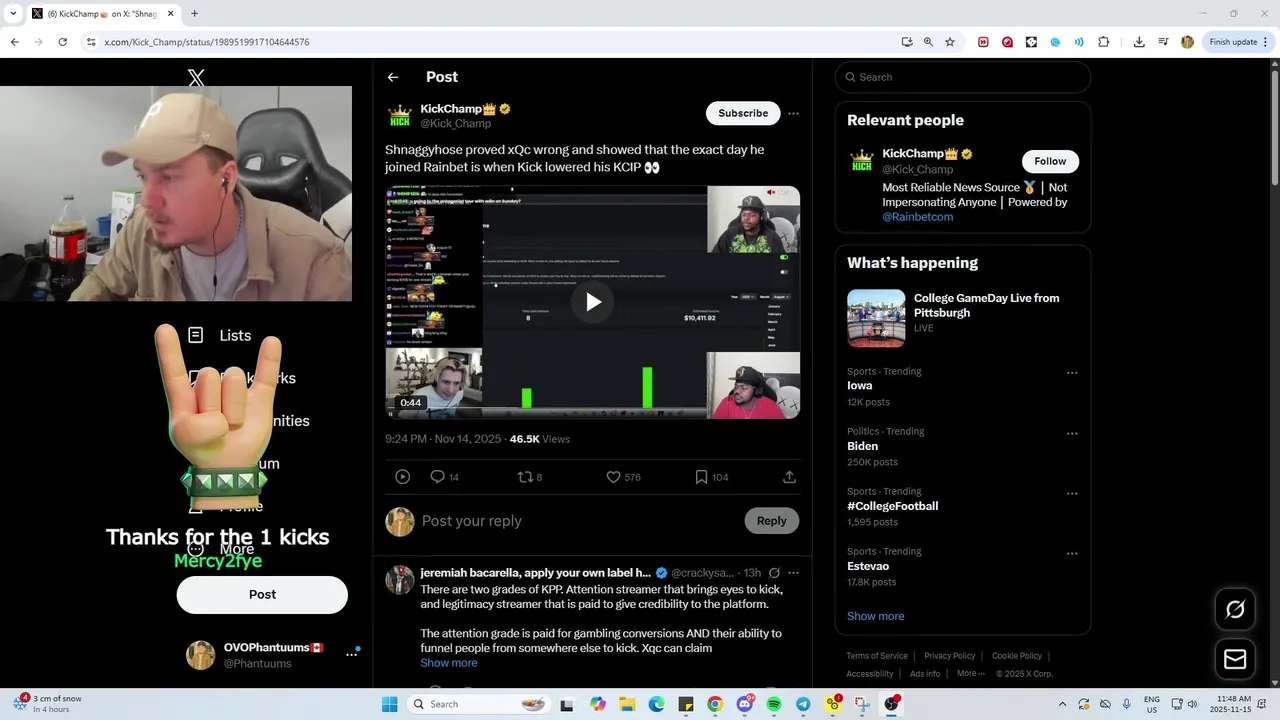1280x720 pixels.
Task: Open Chrome downloads
Action: 1139,42
